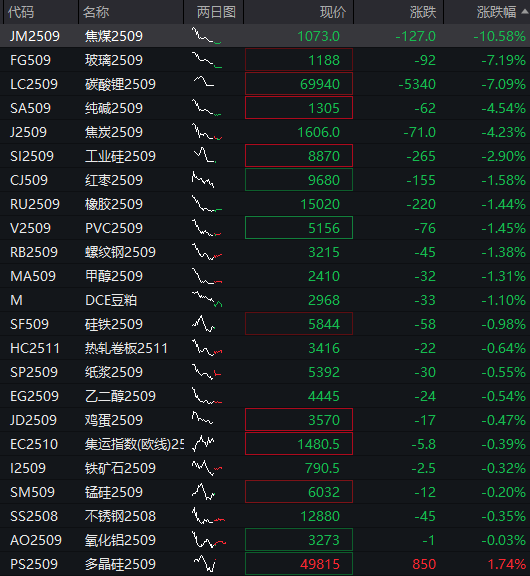This screenshot has width=530, height=576.
Task: Open the 铁矿石2509 two-day sparkline chart
Action: [207, 468]
